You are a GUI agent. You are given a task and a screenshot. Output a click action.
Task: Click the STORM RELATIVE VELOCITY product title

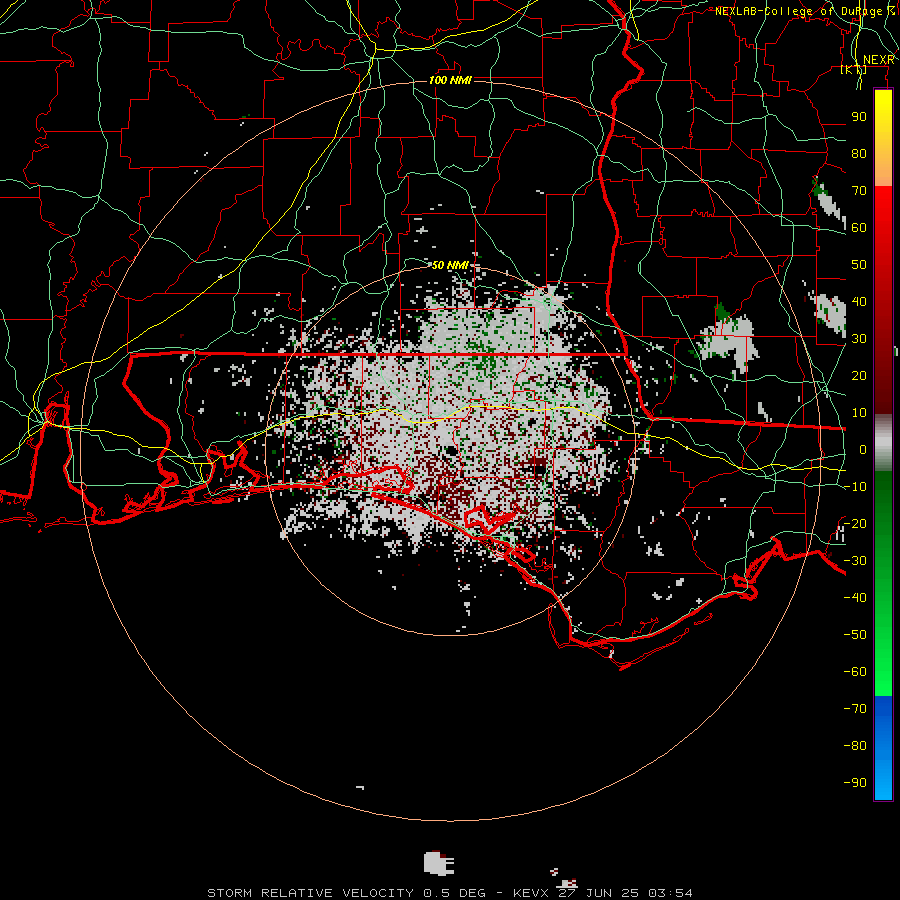[x=310, y=893]
